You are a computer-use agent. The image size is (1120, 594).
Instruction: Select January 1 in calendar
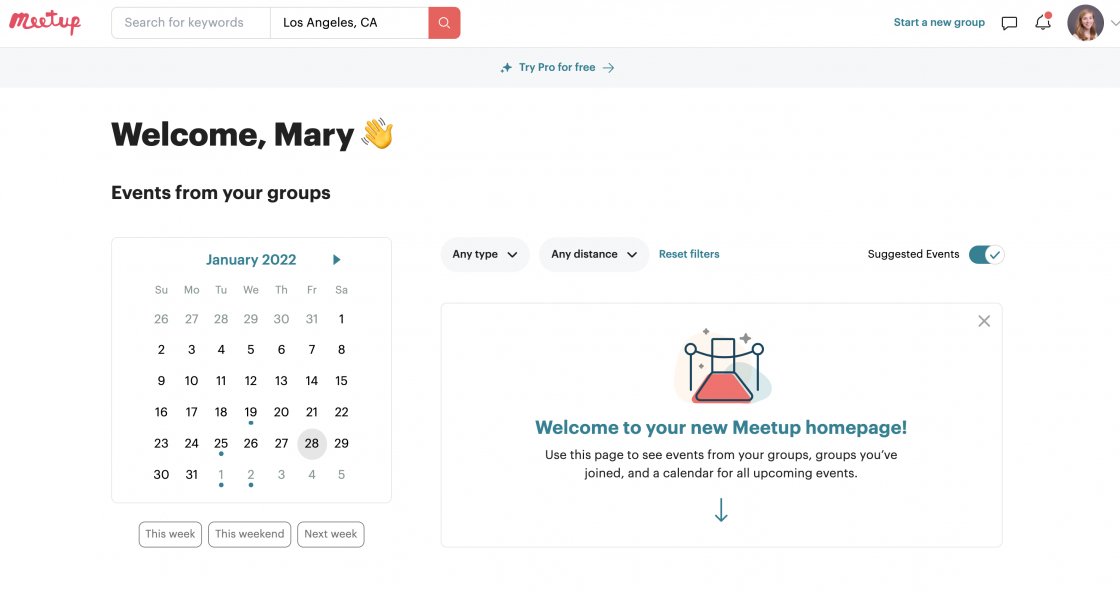pyautogui.click(x=341, y=319)
